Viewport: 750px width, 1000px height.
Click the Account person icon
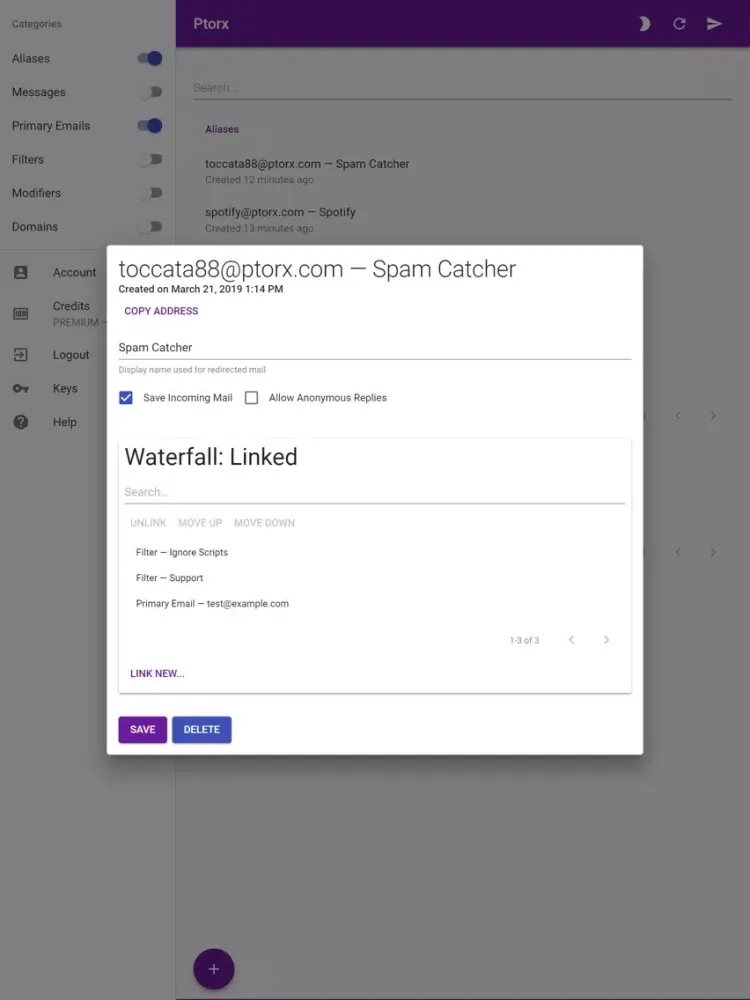[x=20, y=272]
